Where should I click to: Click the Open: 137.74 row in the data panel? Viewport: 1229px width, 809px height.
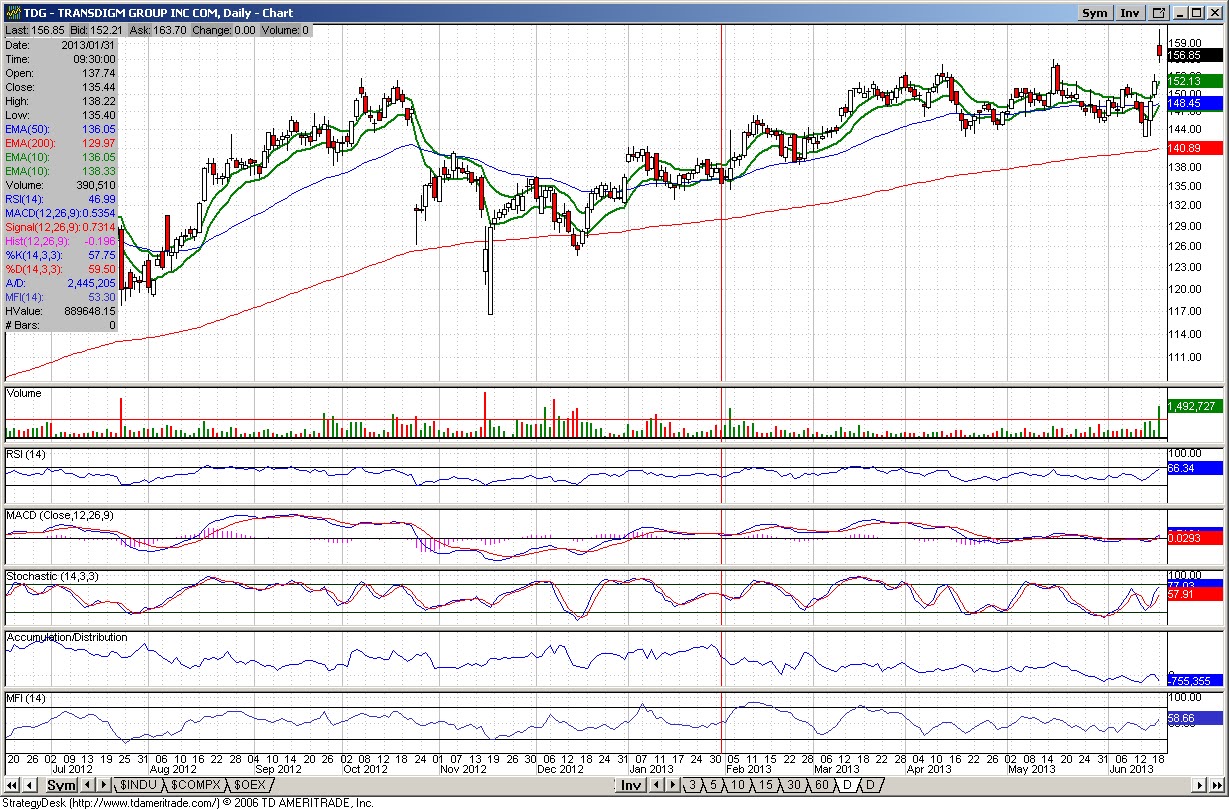pyautogui.click(x=61, y=73)
